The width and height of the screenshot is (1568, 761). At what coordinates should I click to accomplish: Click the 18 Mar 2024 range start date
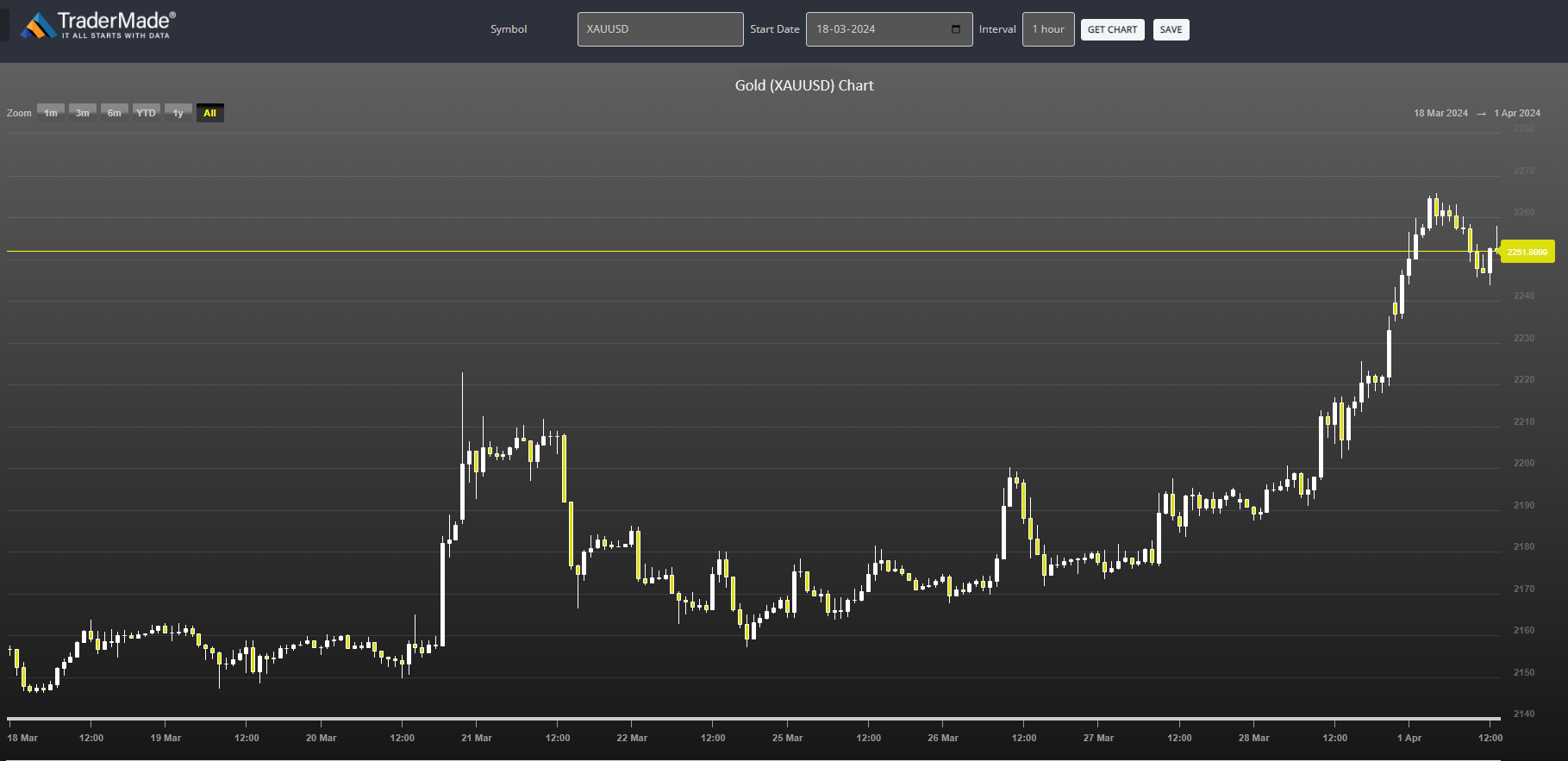(1440, 113)
